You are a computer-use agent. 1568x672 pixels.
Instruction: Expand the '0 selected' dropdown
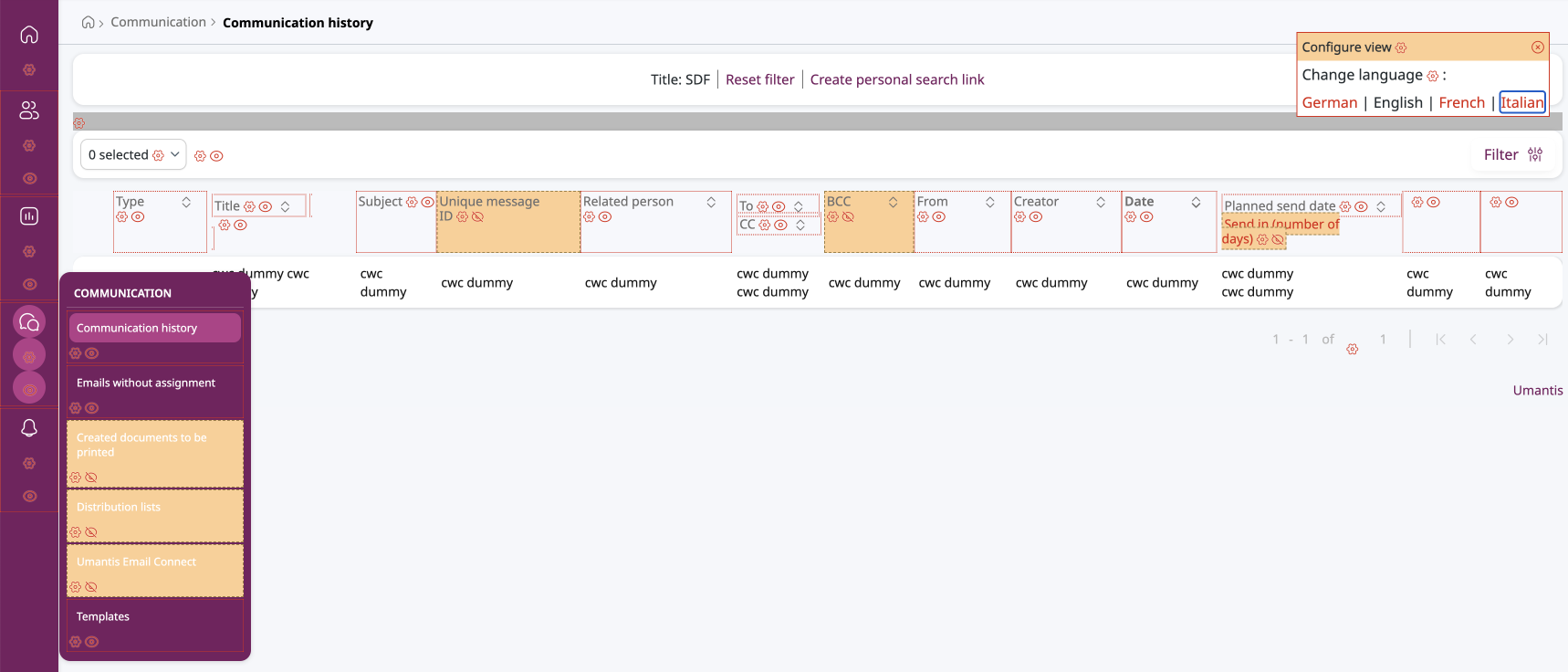[174, 155]
